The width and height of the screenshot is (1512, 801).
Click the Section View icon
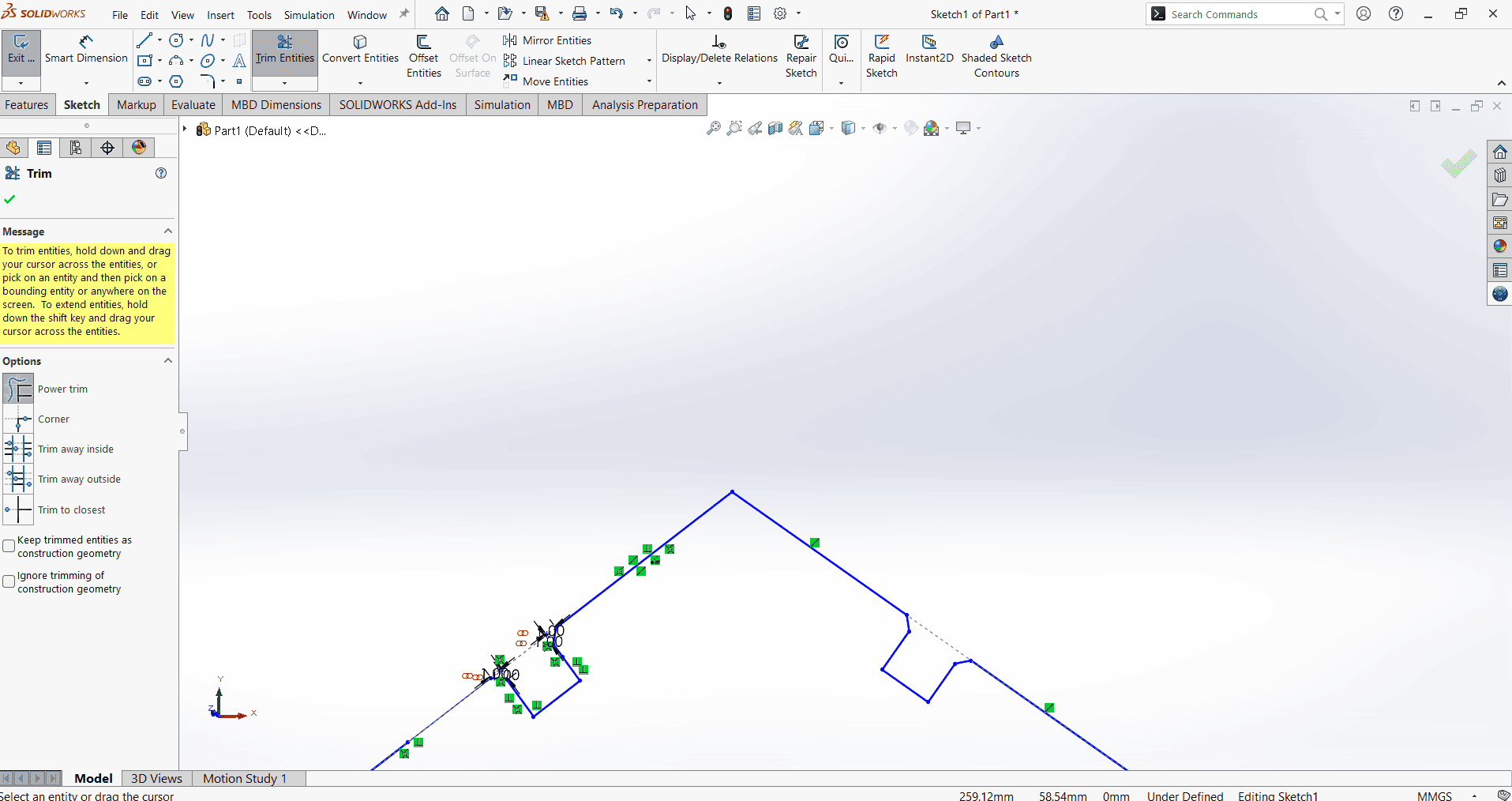tap(775, 128)
